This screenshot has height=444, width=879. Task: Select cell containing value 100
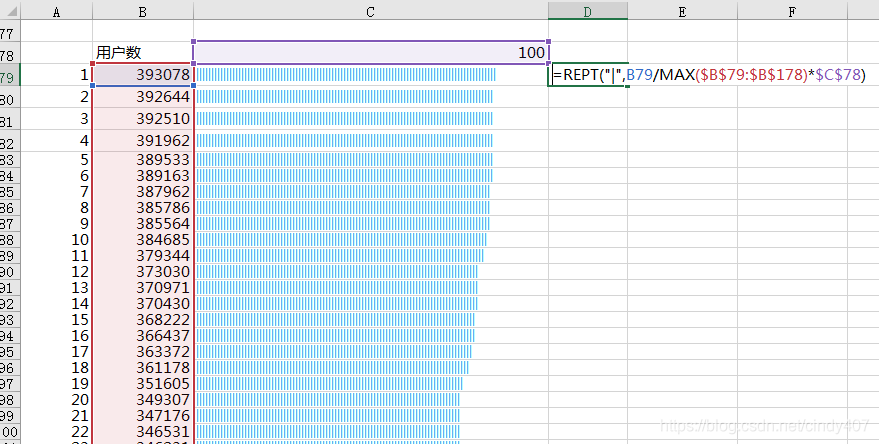(x=371, y=53)
